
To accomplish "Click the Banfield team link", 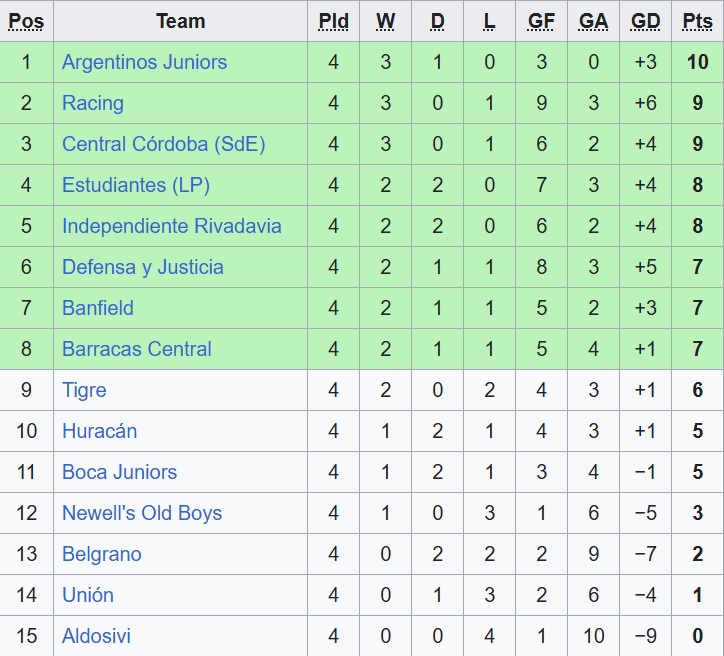I will [x=97, y=308].
